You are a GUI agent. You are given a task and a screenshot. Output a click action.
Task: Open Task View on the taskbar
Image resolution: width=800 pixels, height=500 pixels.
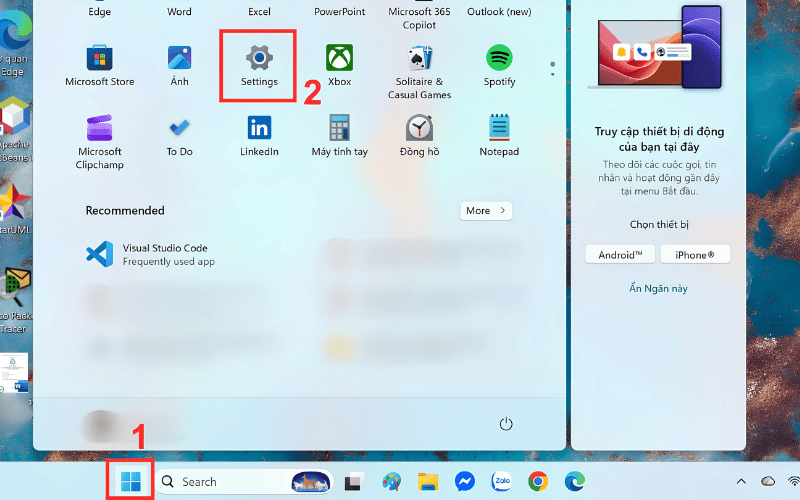[x=355, y=481]
